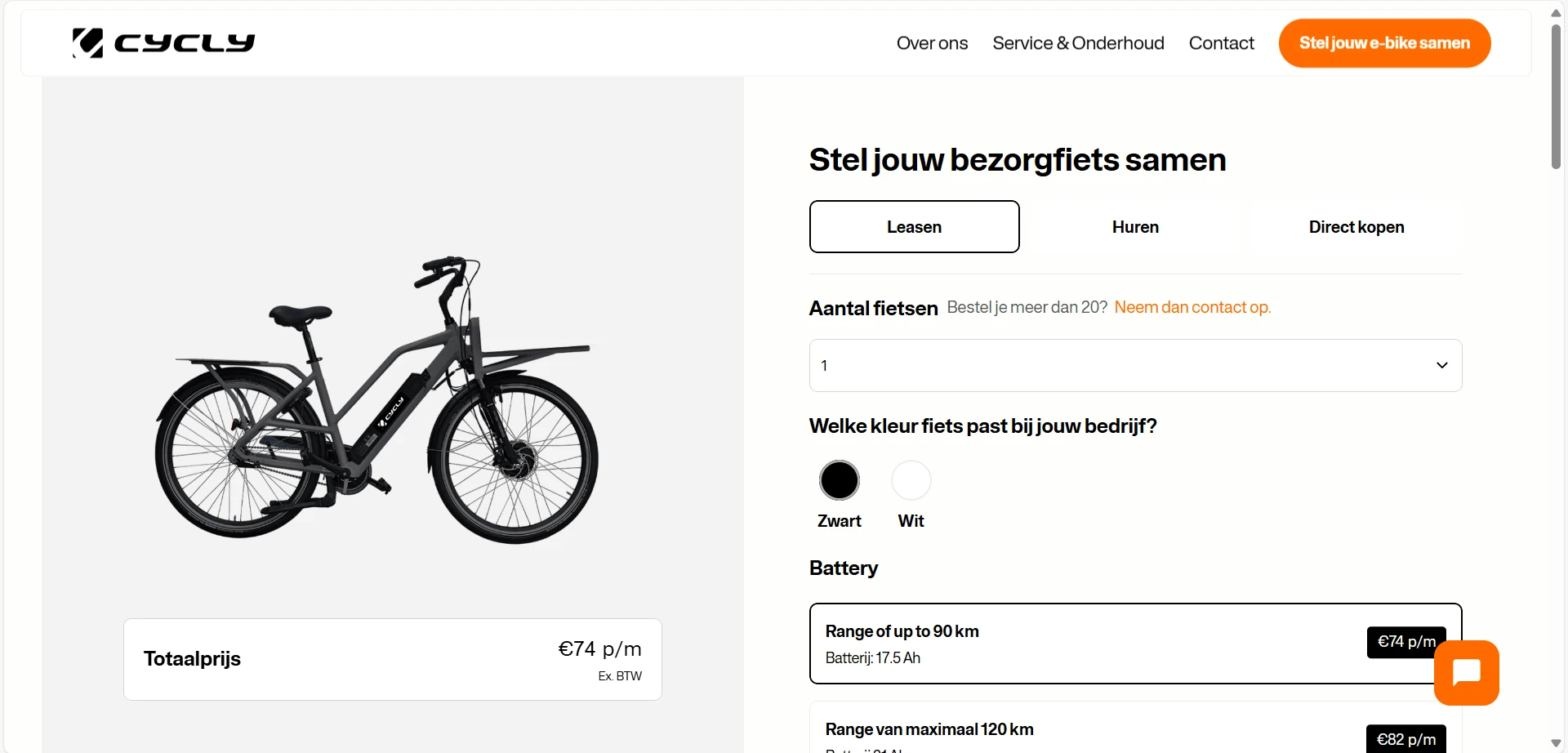This screenshot has width=1568, height=753.
Task: Switch to the Huren tab
Action: pyautogui.click(x=1134, y=227)
